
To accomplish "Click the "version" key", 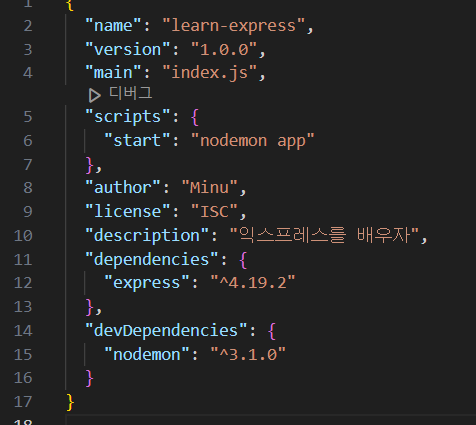I will coord(128,50).
